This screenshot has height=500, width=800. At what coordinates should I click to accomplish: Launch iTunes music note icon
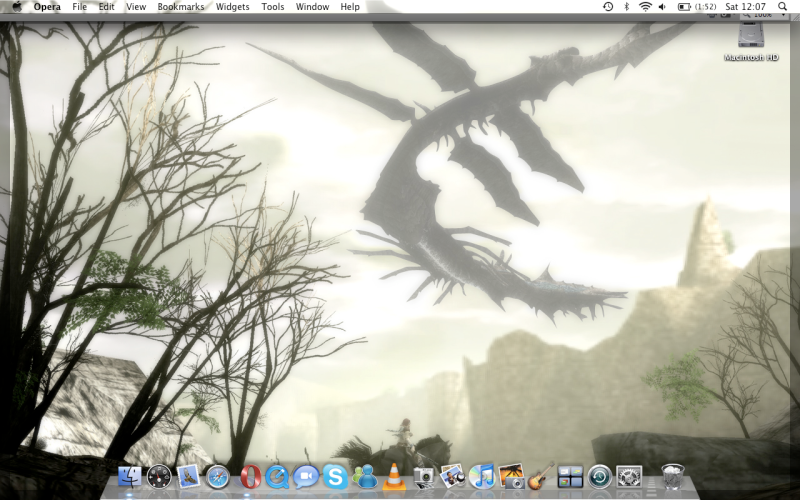click(x=482, y=477)
